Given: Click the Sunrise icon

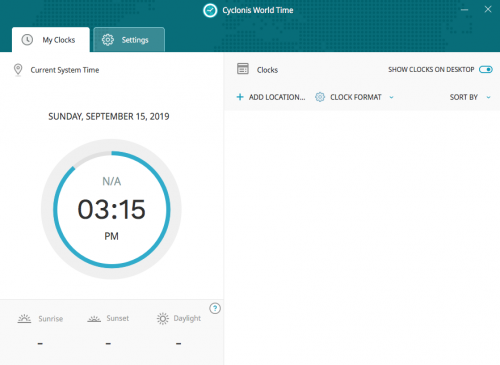Looking at the screenshot, I should (x=24, y=318).
